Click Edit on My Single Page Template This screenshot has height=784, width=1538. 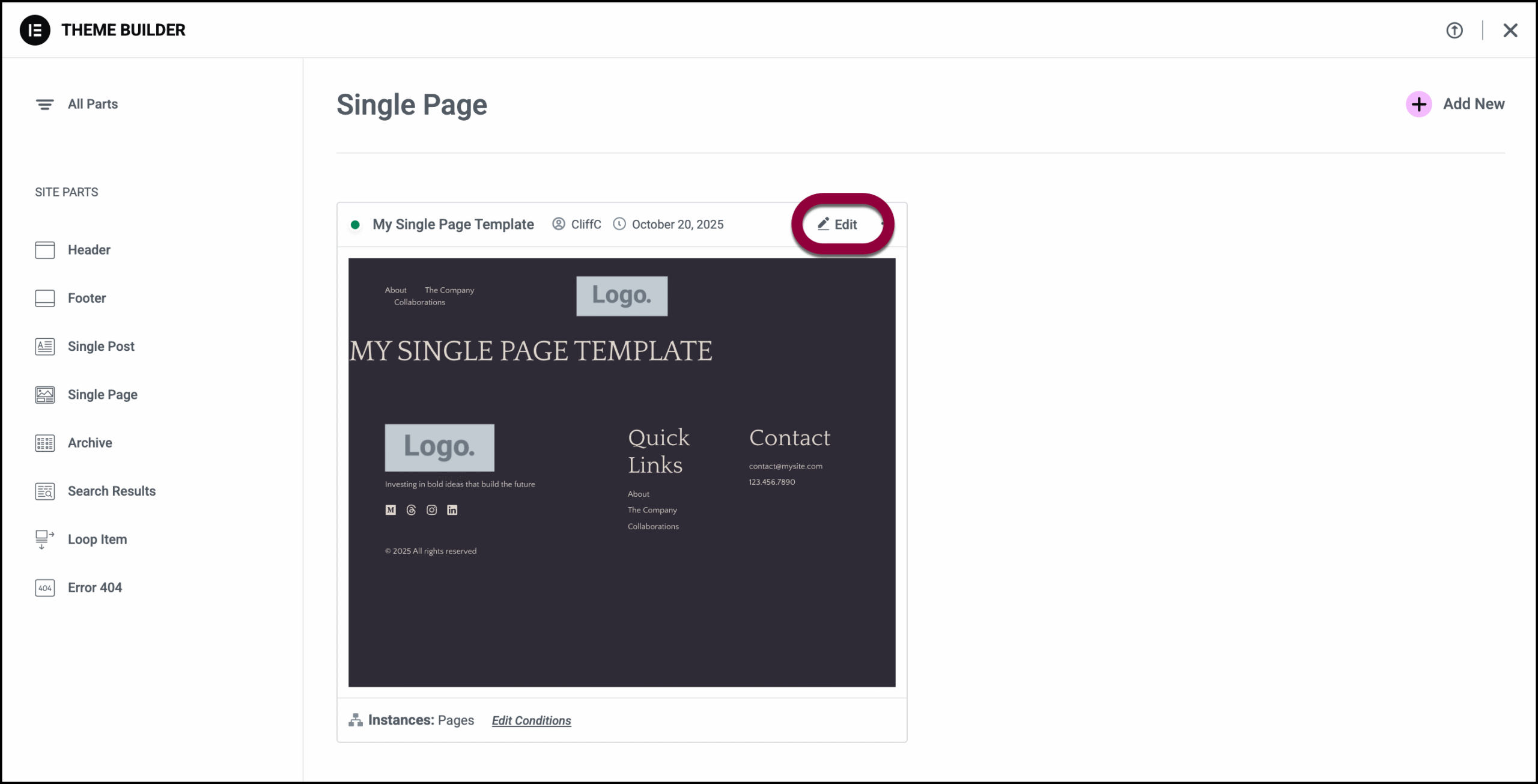click(838, 225)
